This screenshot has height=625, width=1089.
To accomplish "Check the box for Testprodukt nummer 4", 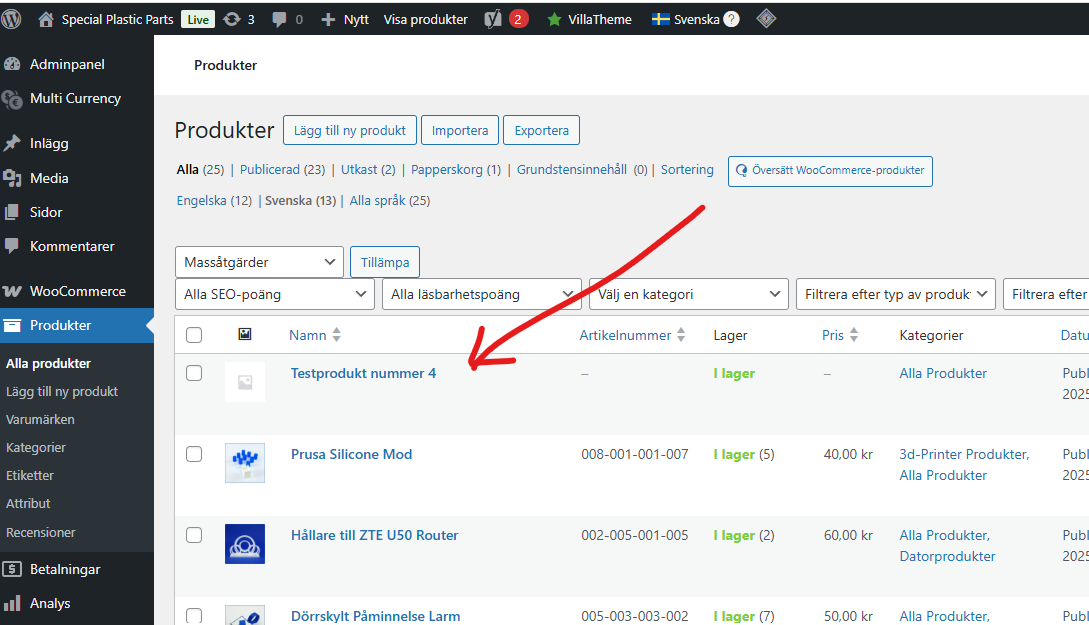I will pos(194,373).
